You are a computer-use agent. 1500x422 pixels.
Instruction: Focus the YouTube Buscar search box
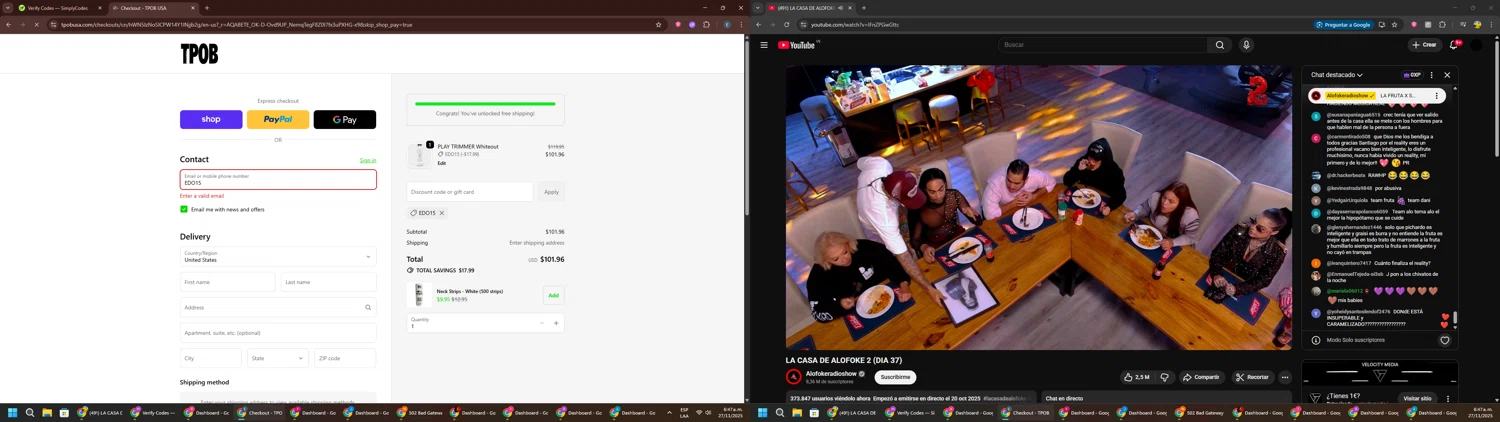tap(1100, 45)
